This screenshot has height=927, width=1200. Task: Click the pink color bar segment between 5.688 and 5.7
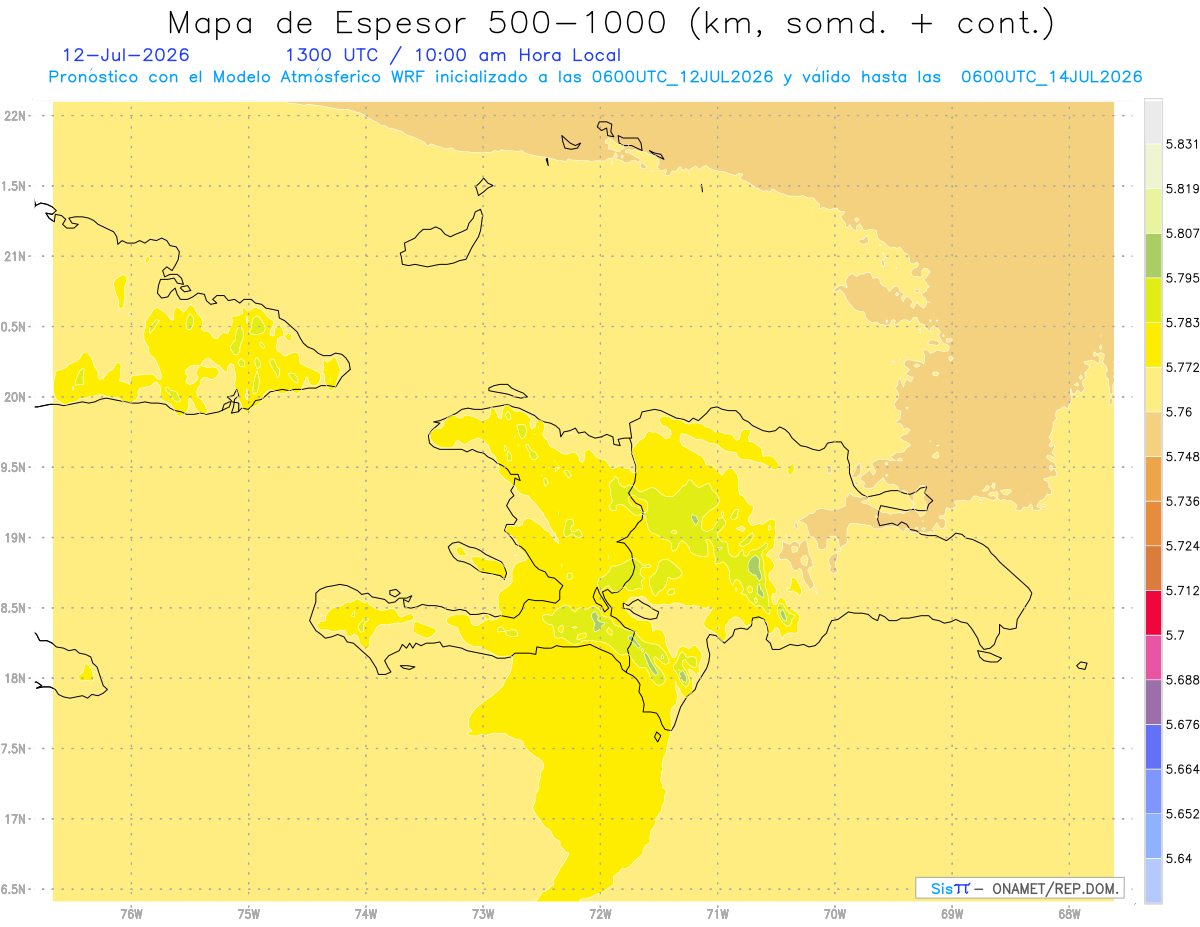pyautogui.click(x=1153, y=657)
